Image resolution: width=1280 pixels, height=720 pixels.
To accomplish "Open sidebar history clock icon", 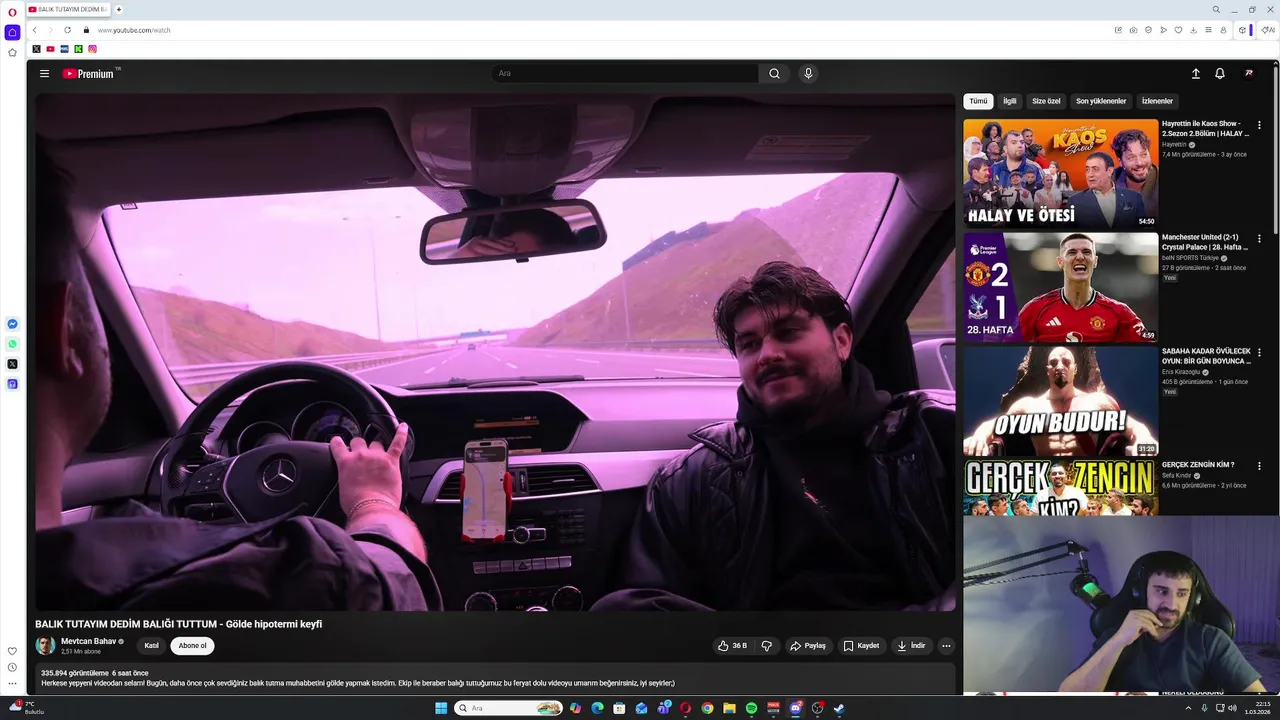I will point(12,667).
